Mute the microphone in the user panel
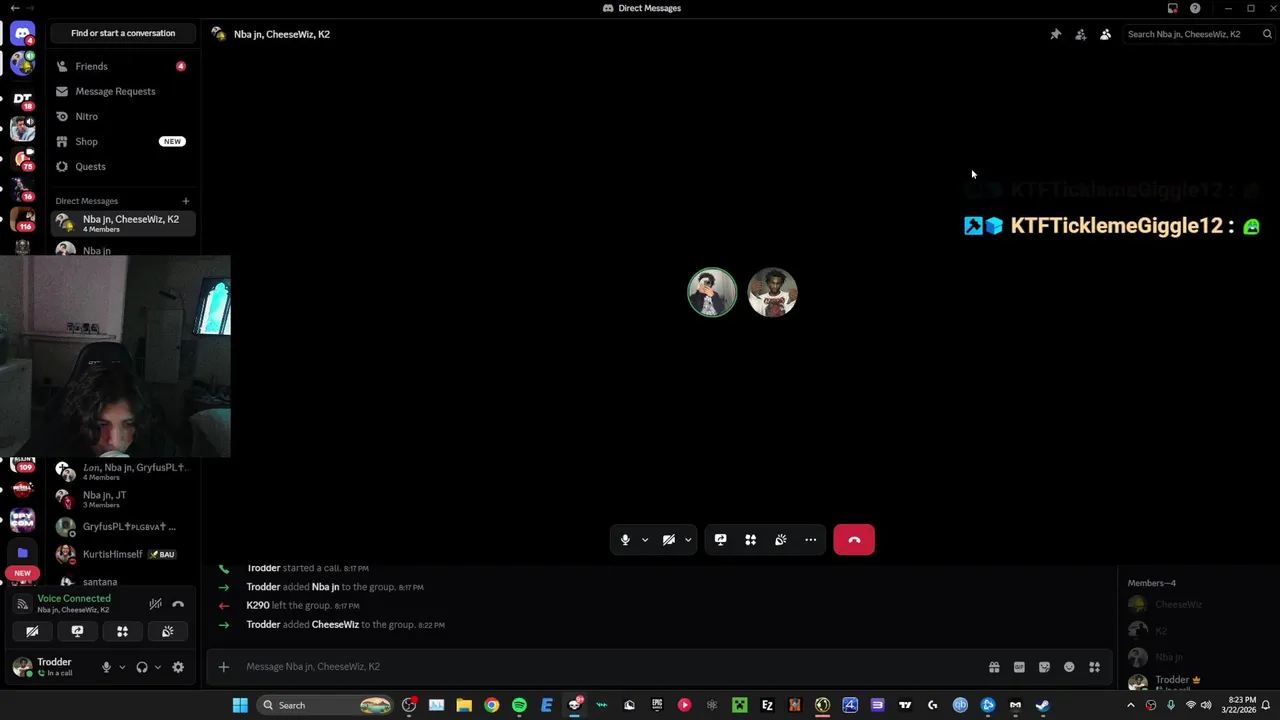The height and width of the screenshot is (720, 1280). coord(106,667)
